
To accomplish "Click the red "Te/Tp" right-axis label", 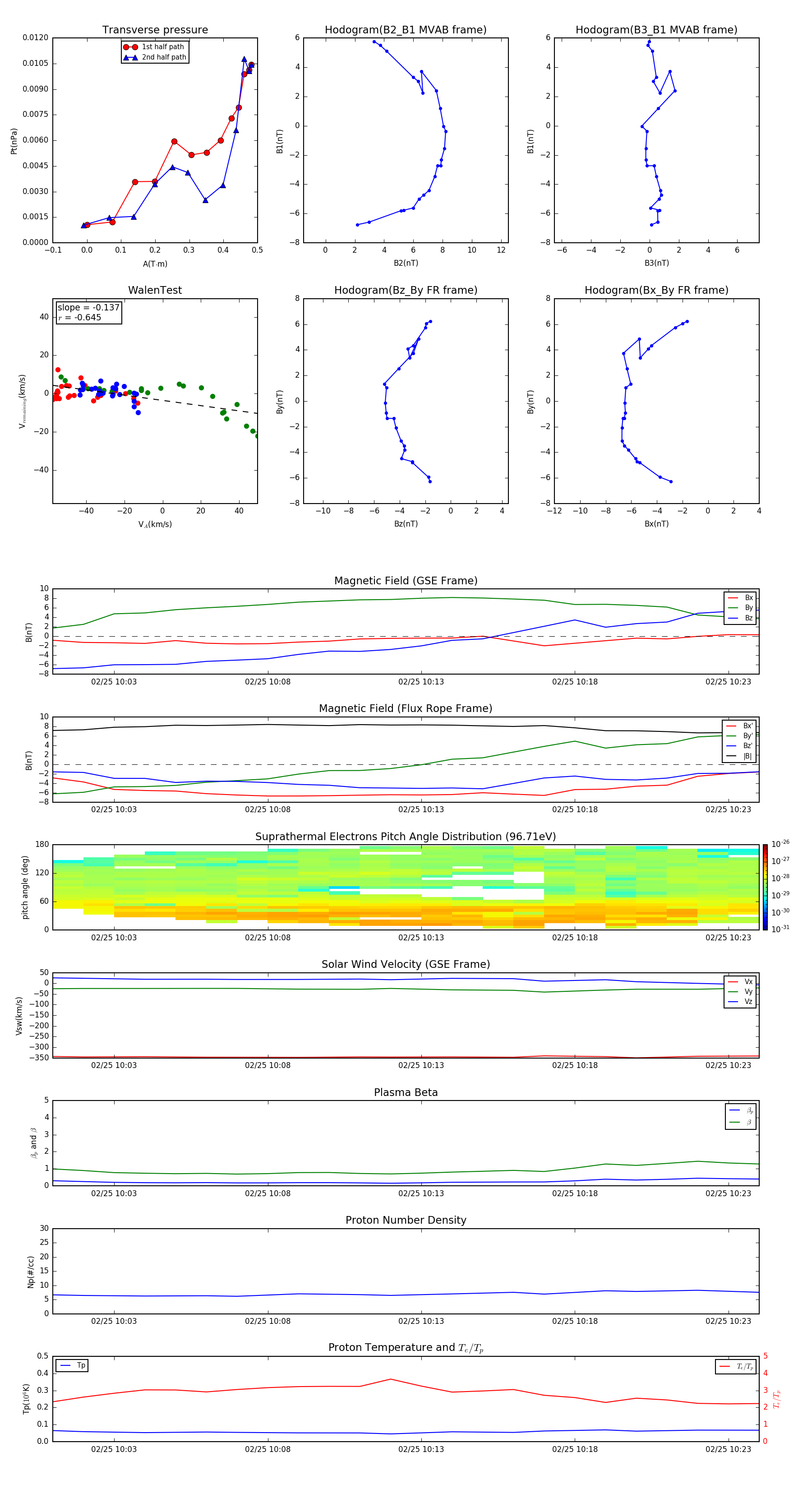I will [x=776, y=1399].
